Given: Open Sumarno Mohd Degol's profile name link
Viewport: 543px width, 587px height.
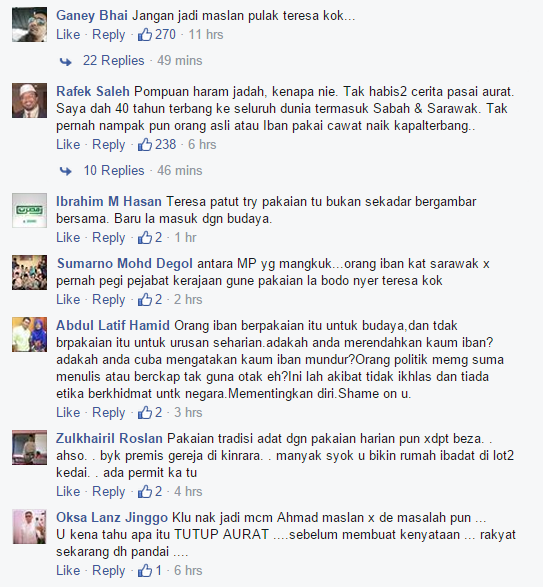Looking at the screenshot, I should [125, 264].
